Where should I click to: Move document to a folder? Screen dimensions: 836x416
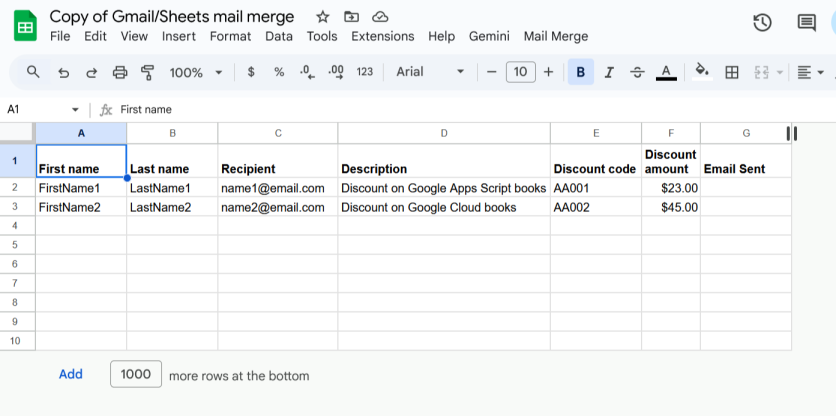(x=351, y=17)
